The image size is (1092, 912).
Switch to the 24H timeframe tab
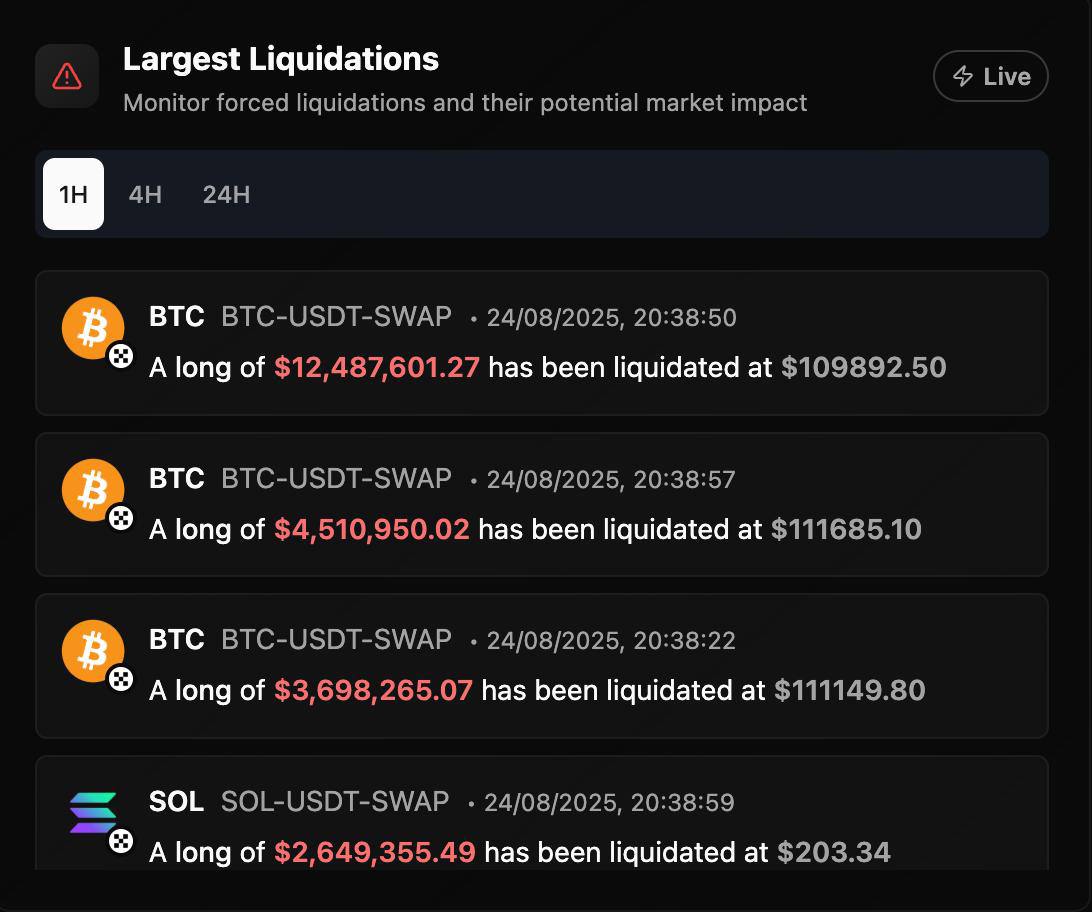click(226, 194)
